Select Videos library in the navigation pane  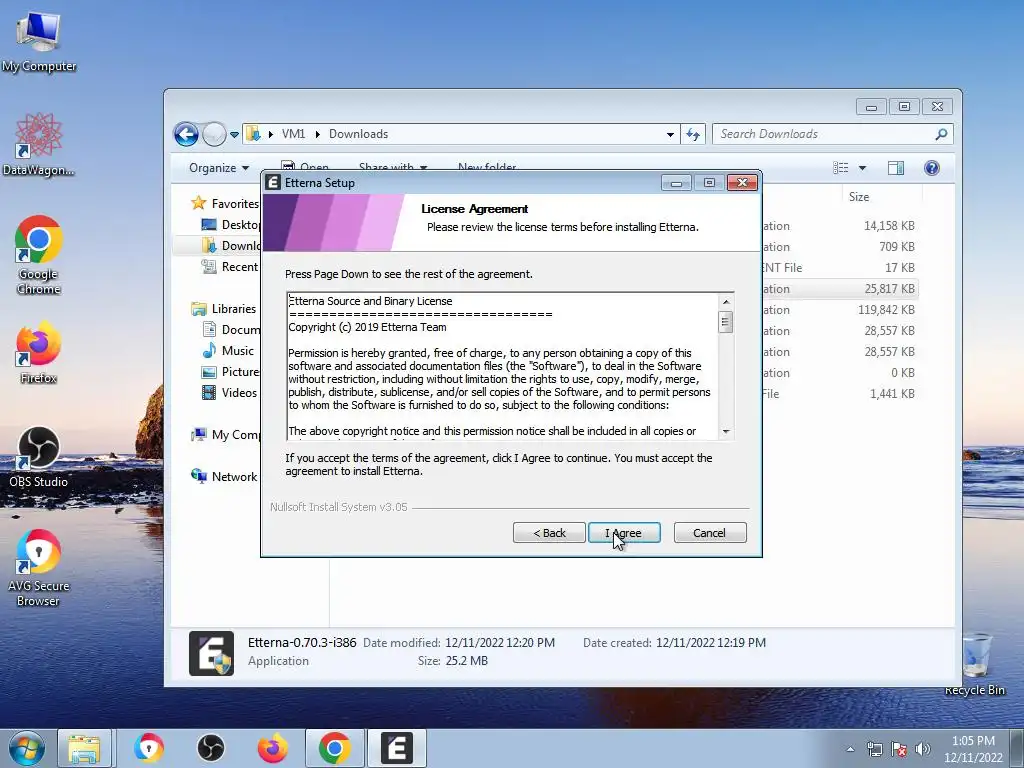pyautogui.click(x=229, y=392)
